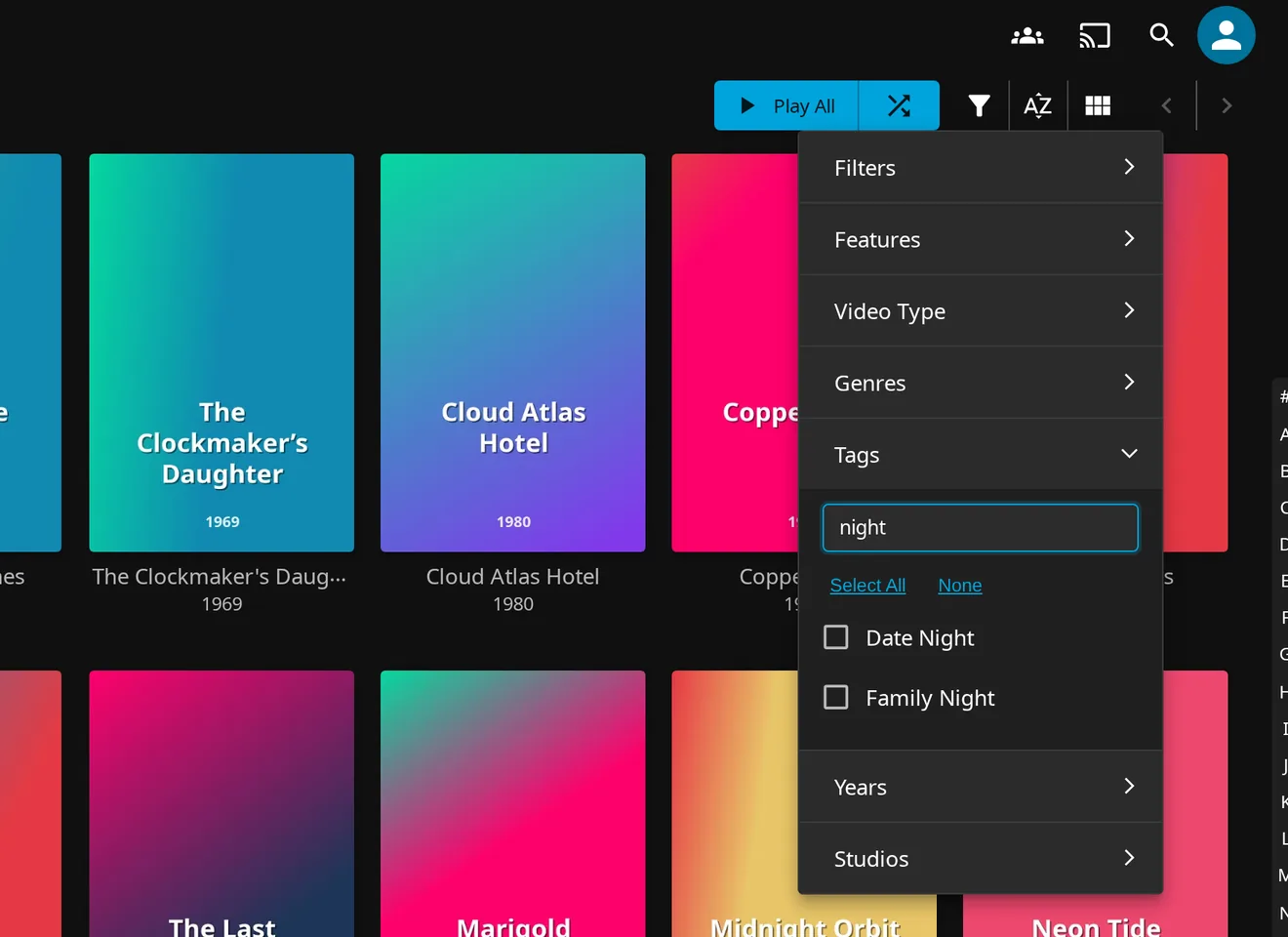Click the funnel filter icon
The image size is (1288, 937).
coord(979,105)
